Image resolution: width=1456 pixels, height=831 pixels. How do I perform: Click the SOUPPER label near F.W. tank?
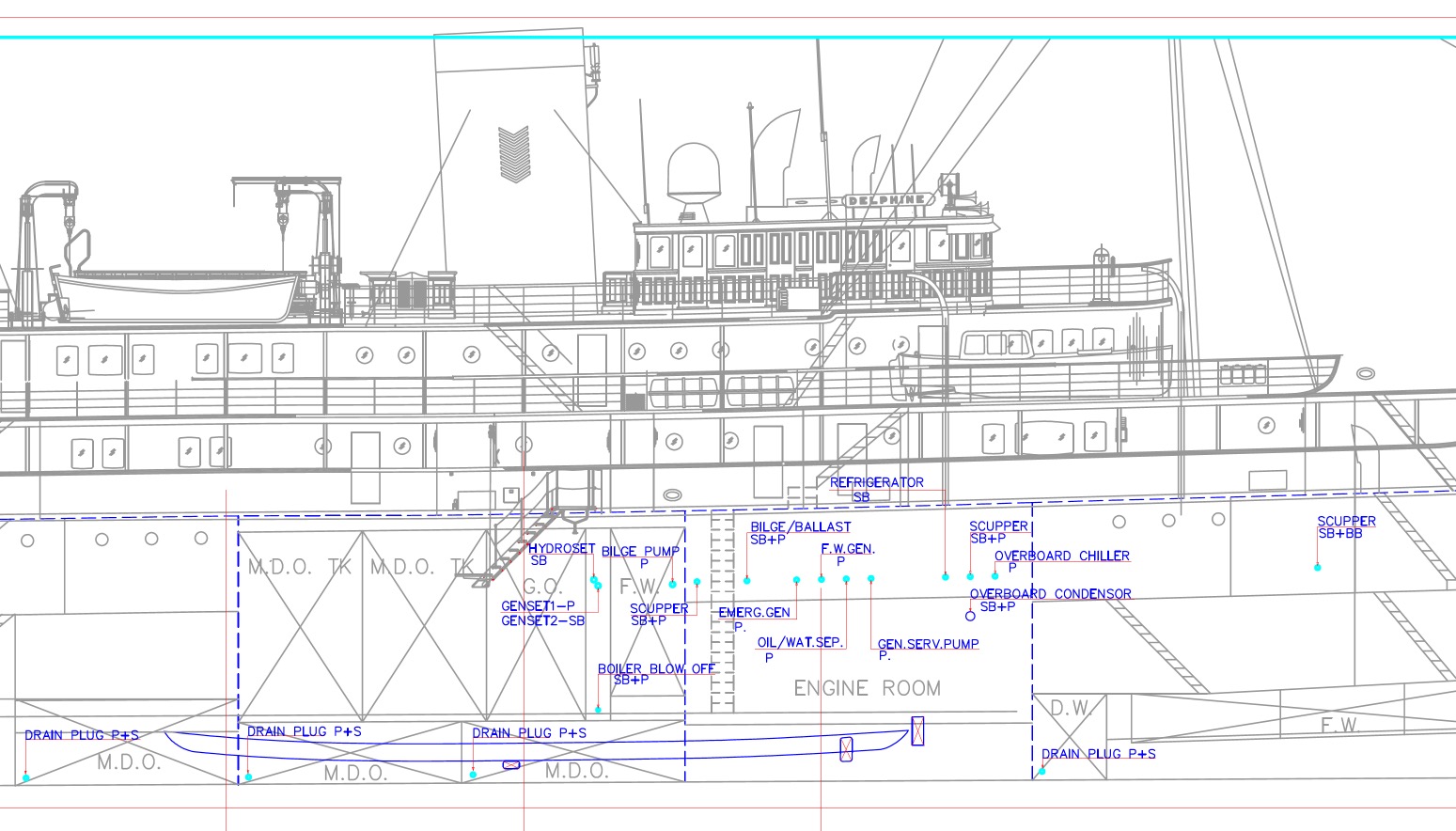659,608
